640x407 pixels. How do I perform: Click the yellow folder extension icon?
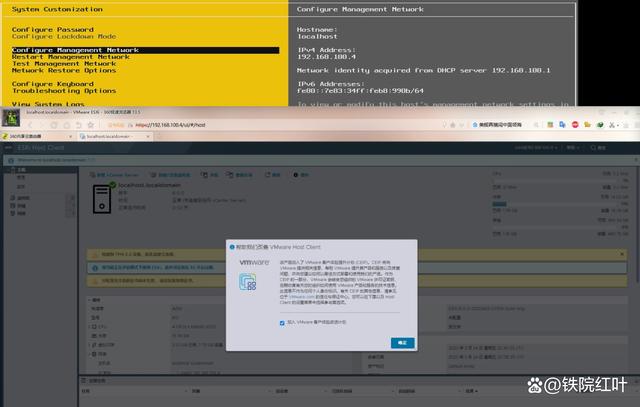[x=587, y=125]
